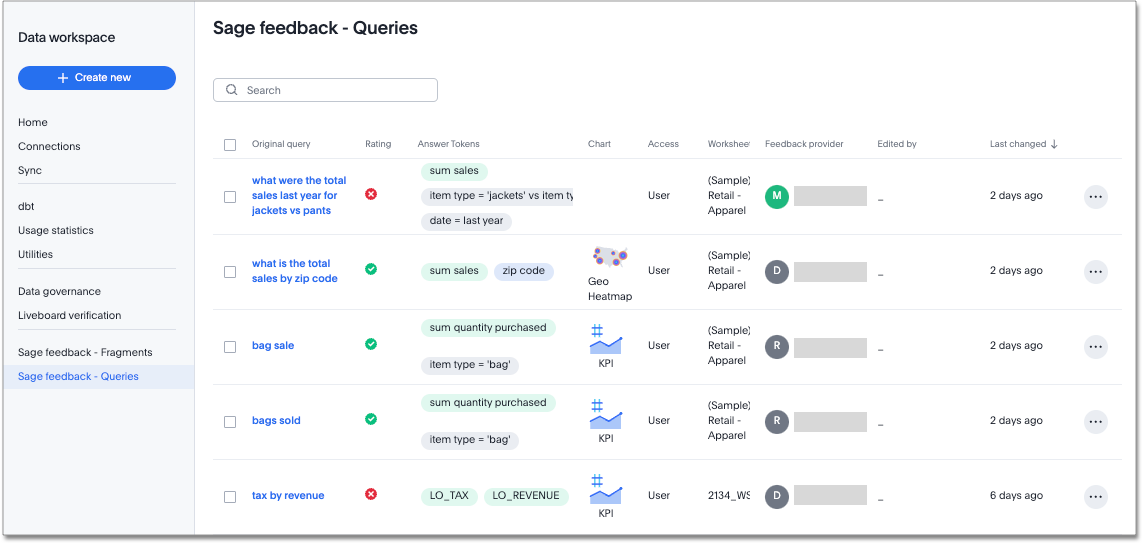
Task: Click the green 'M' feedback provider avatar
Action: click(x=777, y=196)
